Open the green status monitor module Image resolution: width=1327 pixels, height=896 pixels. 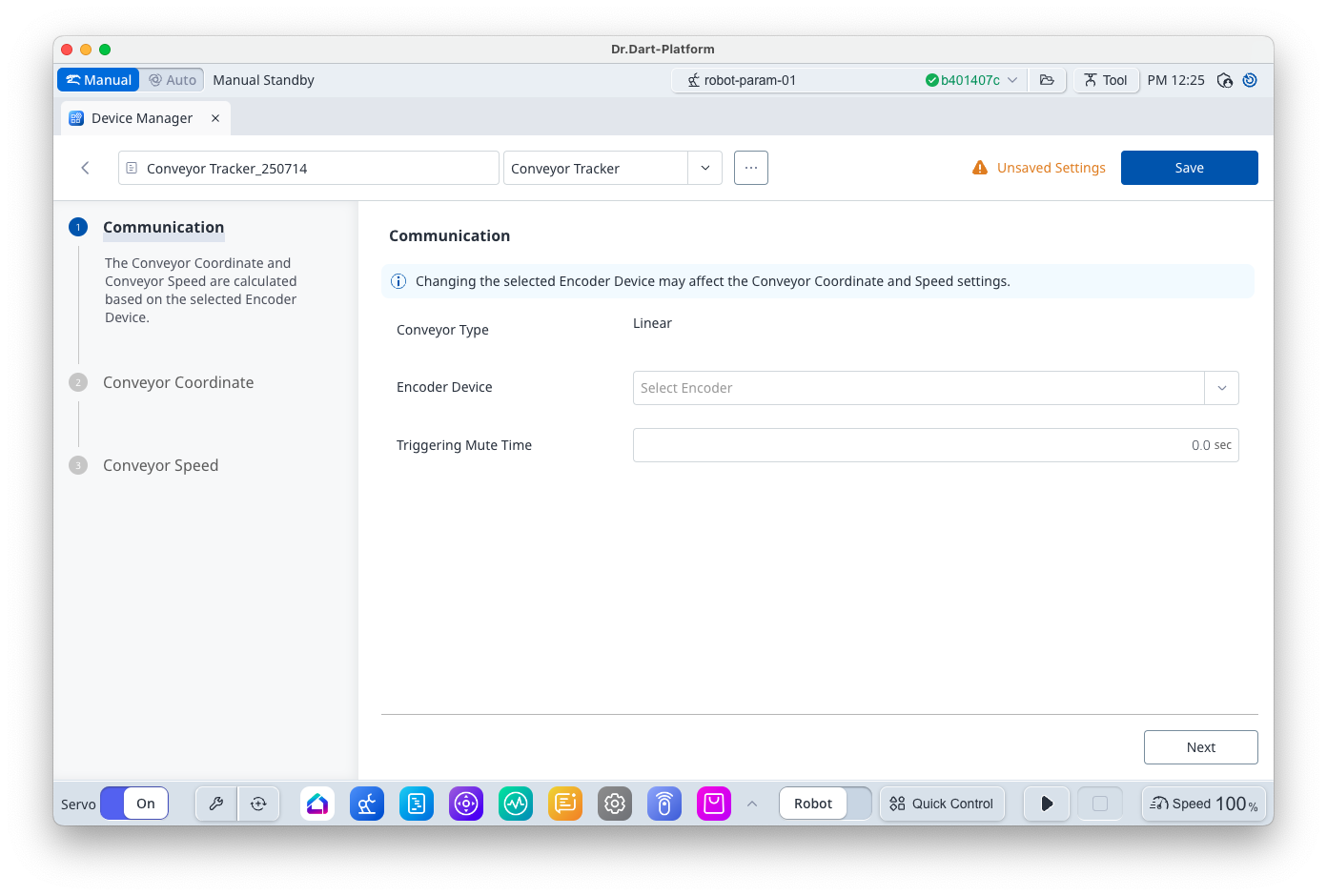[x=516, y=804]
